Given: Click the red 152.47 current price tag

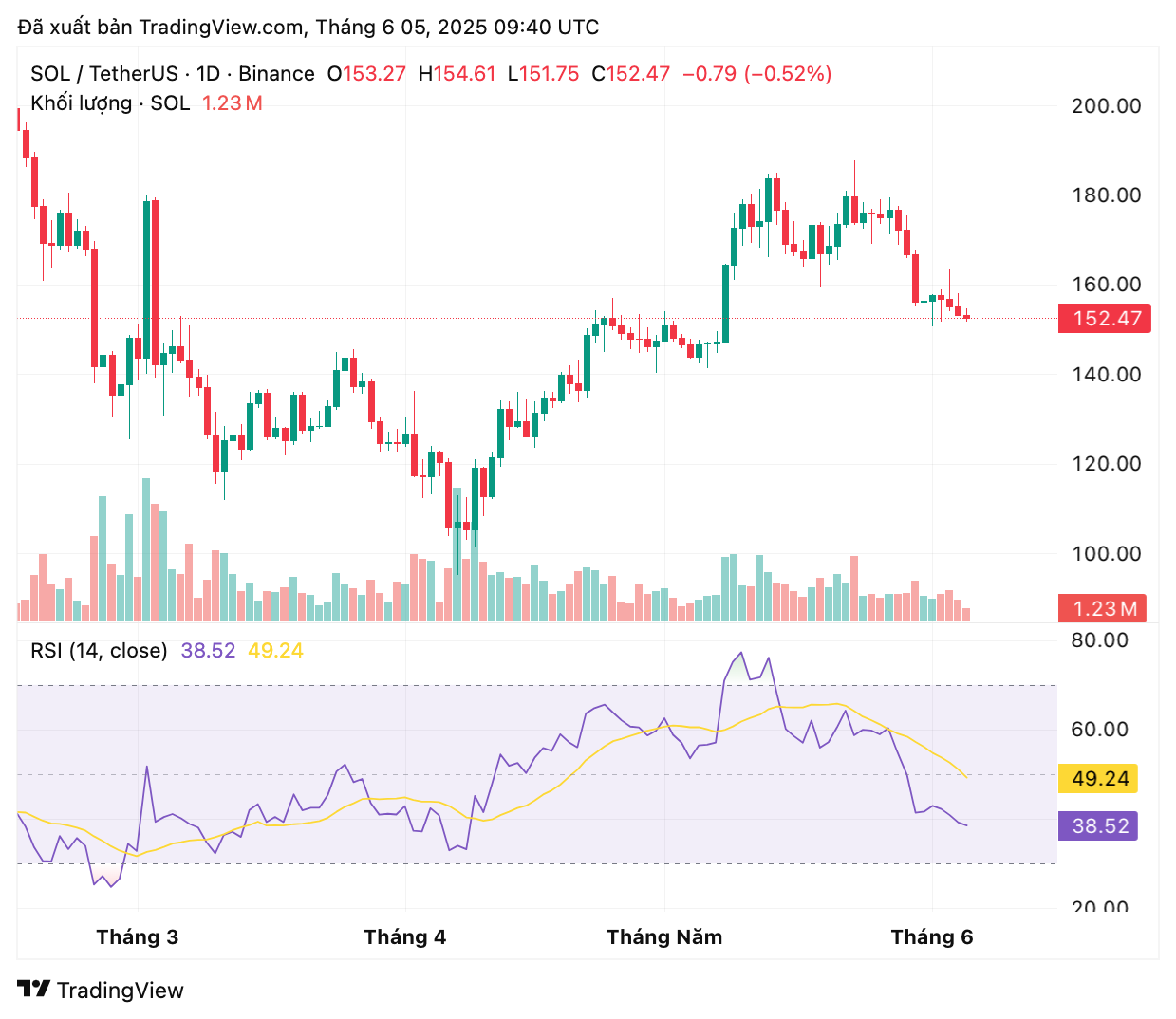Looking at the screenshot, I should [x=1104, y=319].
